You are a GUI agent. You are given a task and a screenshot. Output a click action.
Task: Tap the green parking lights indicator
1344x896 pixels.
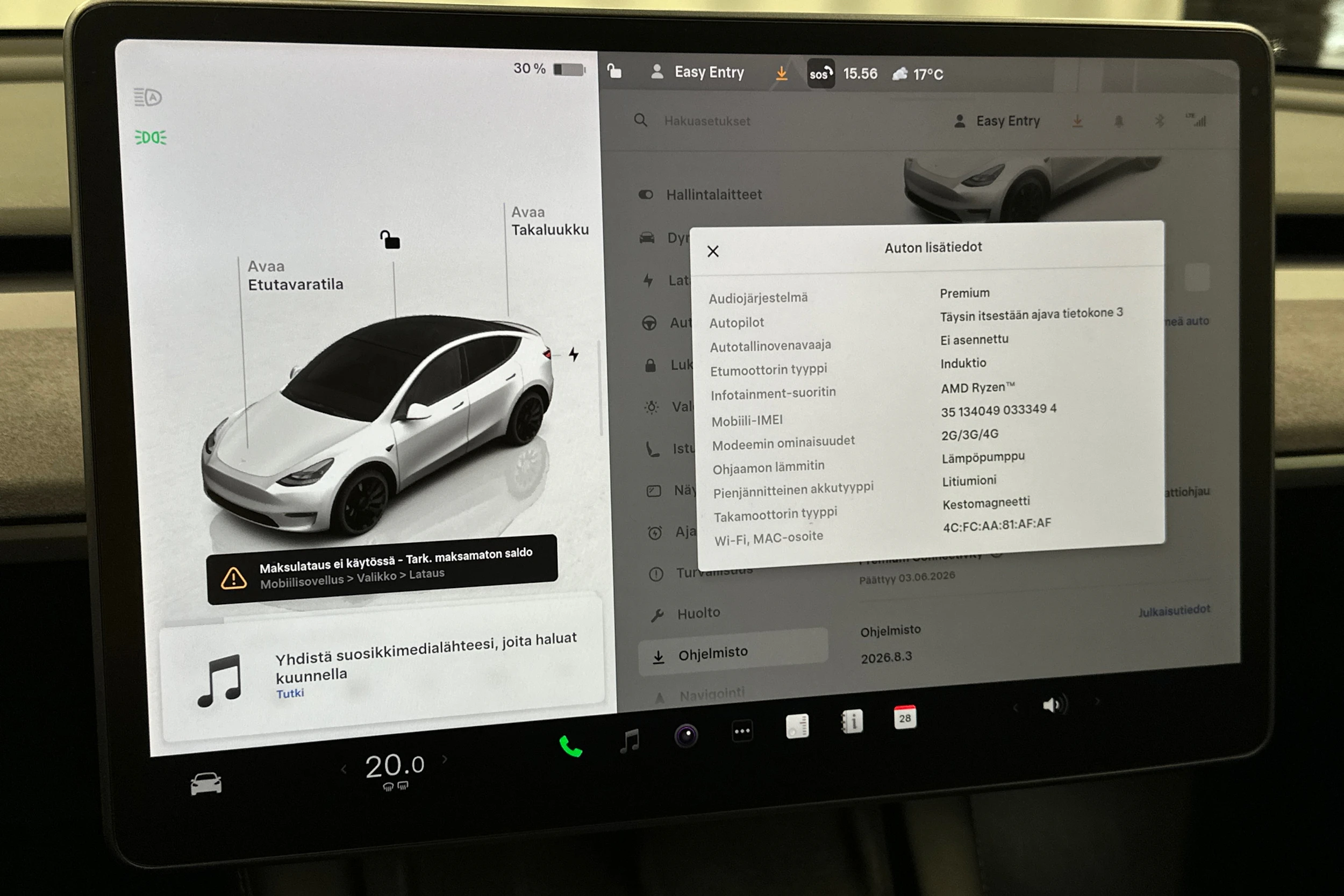click(x=151, y=138)
